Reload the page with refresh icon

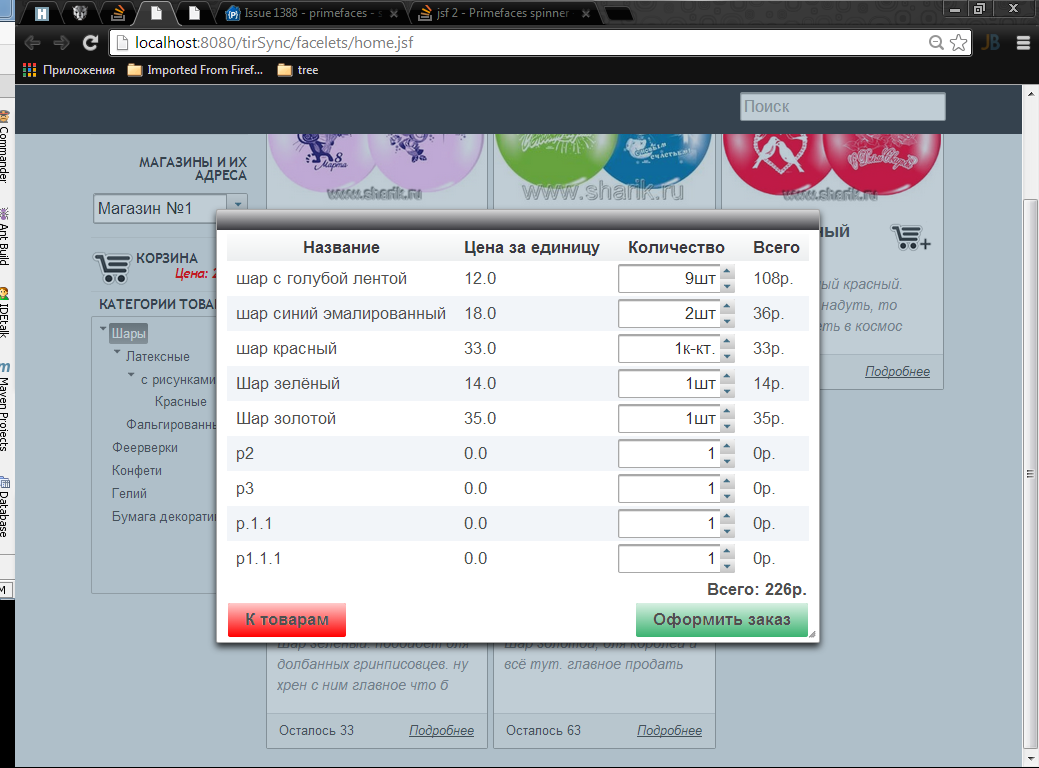(x=90, y=43)
